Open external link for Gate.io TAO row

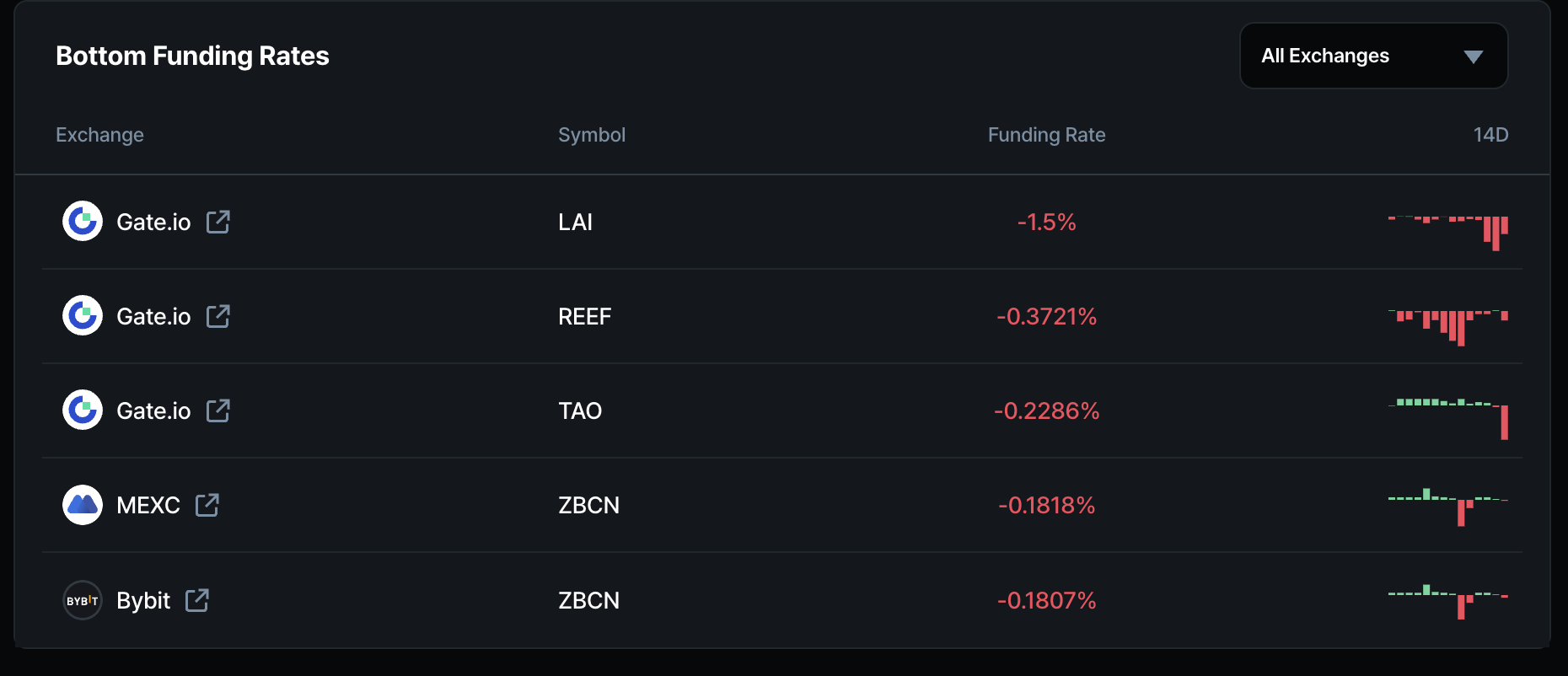coord(218,410)
